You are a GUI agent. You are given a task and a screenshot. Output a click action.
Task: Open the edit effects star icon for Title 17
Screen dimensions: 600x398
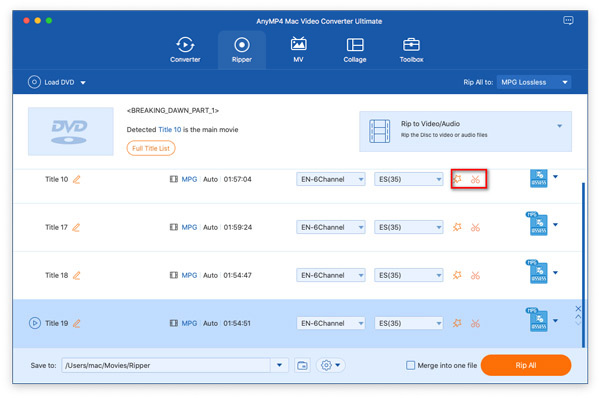pyautogui.click(x=457, y=227)
